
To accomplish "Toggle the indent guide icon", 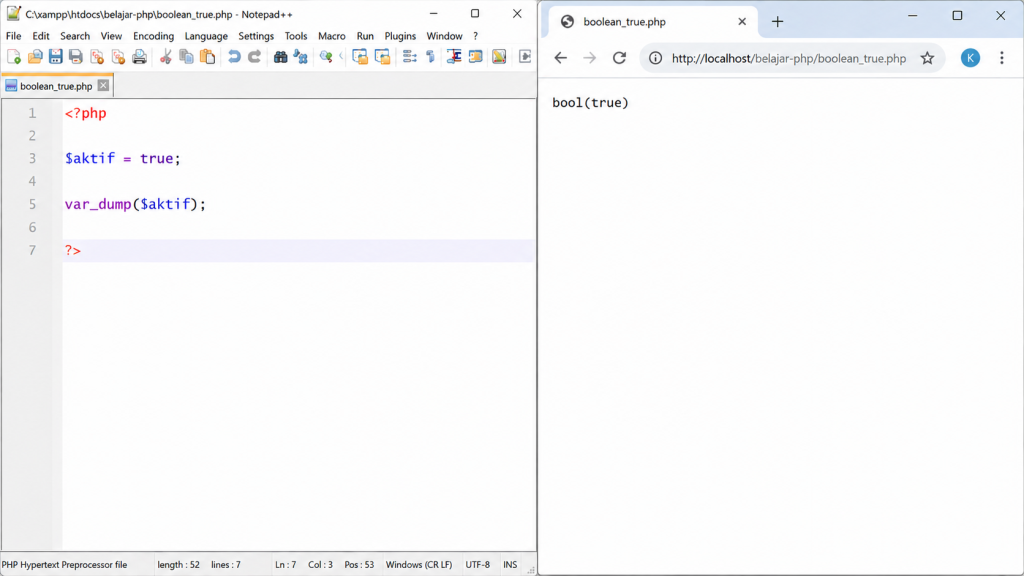I will tap(454, 57).
